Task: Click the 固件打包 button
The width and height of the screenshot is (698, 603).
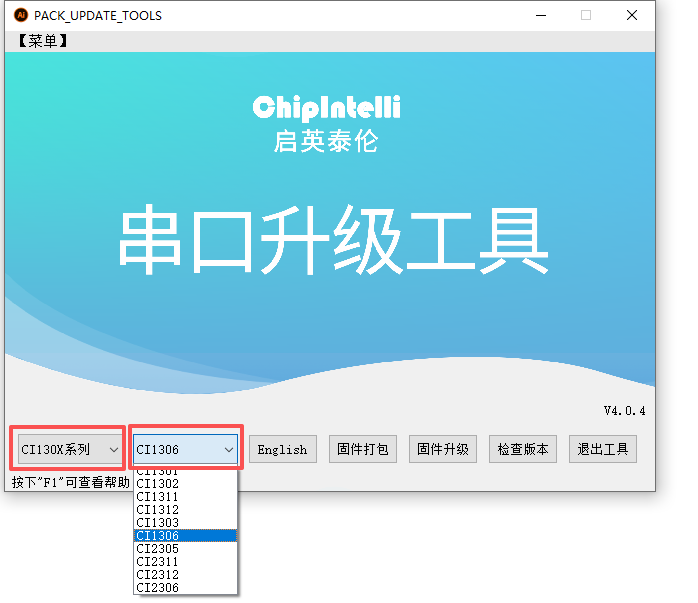Action: click(364, 450)
